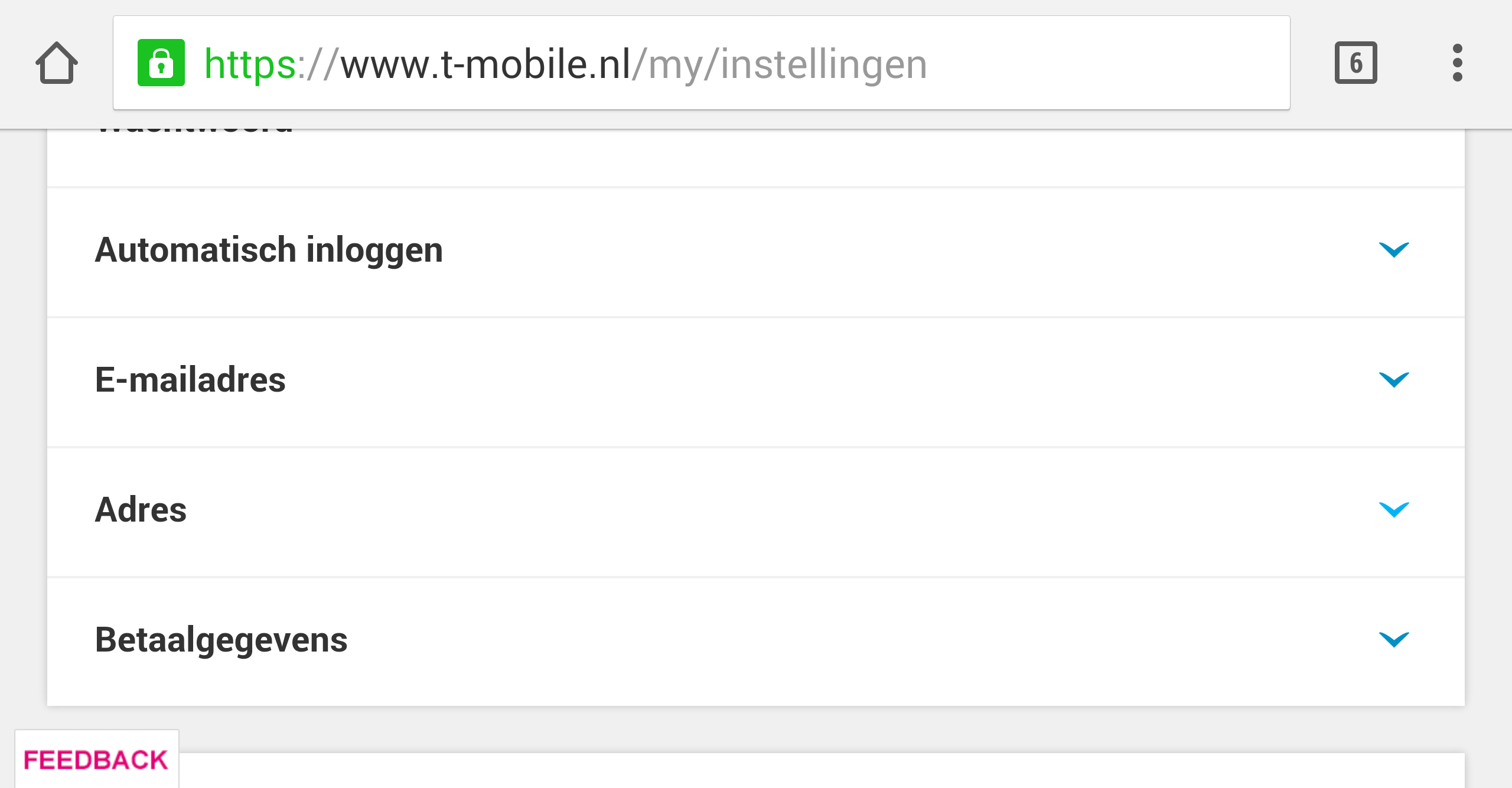This screenshot has height=788, width=1512.
Task: Focus the URL address bar
Action: pos(701,63)
